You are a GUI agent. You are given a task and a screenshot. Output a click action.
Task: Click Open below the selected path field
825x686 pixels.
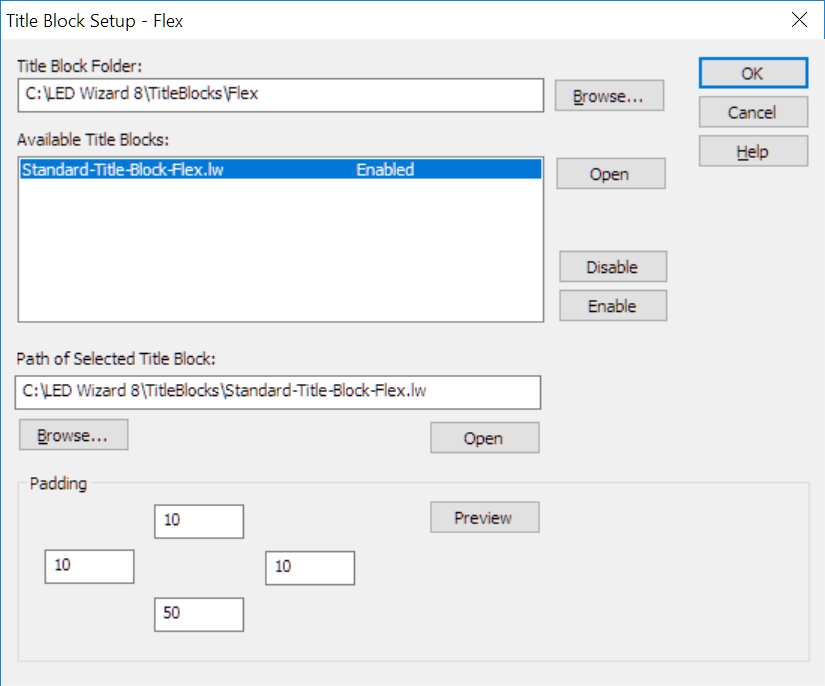pos(484,438)
